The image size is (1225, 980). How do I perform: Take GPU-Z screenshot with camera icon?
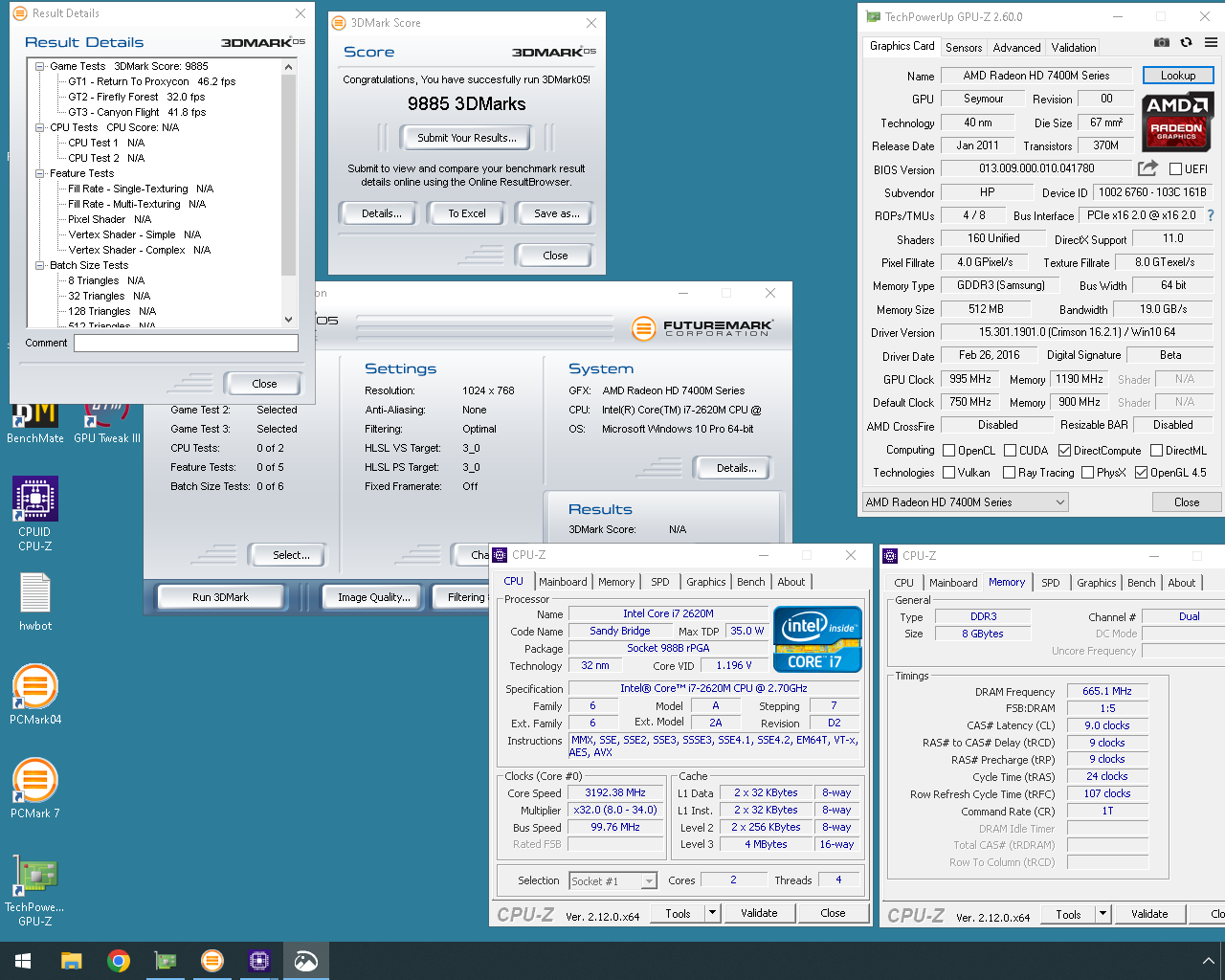(x=1161, y=42)
